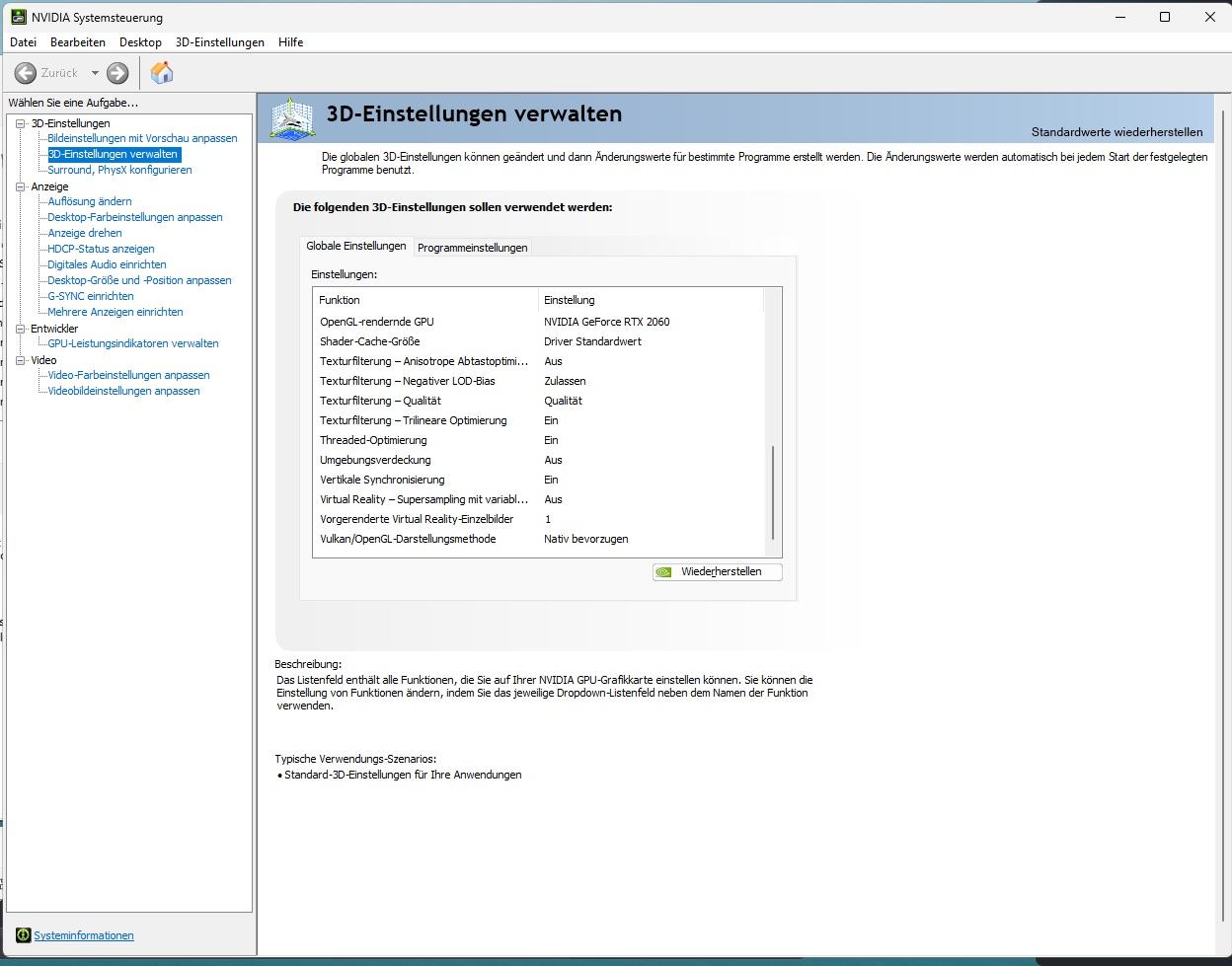1232x966 pixels.
Task: Click the Systeminformationen icon at bottom left
Action: 23,935
